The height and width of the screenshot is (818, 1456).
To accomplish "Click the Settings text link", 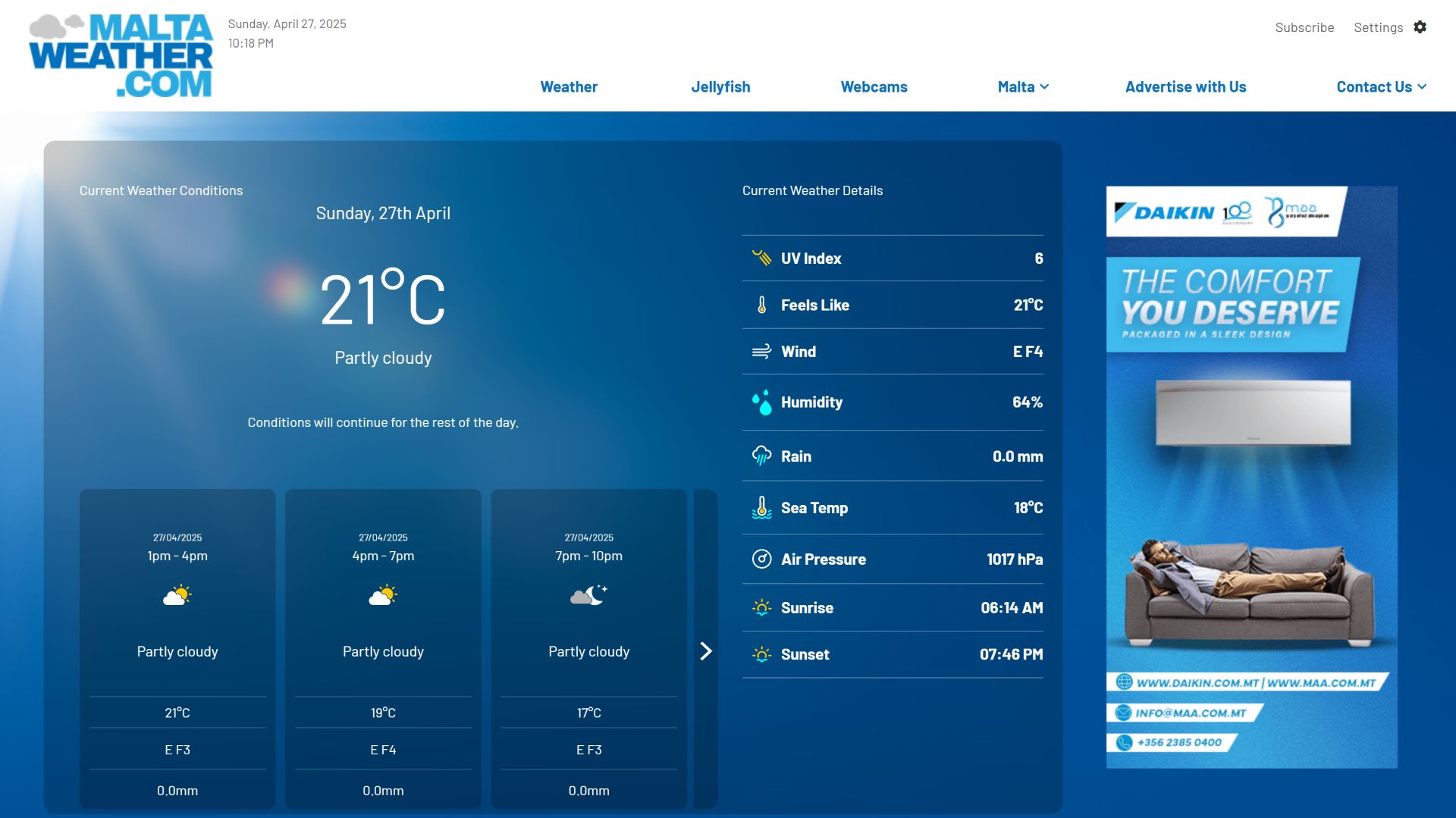I will click(1378, 27).
